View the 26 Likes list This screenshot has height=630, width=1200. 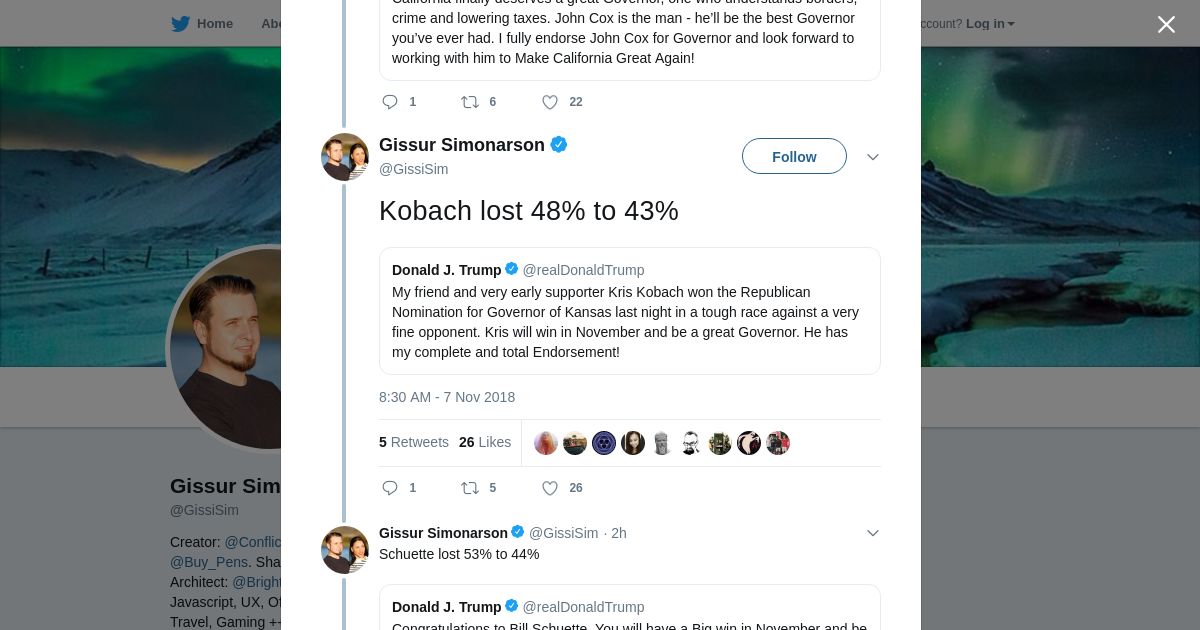[485, 442]
